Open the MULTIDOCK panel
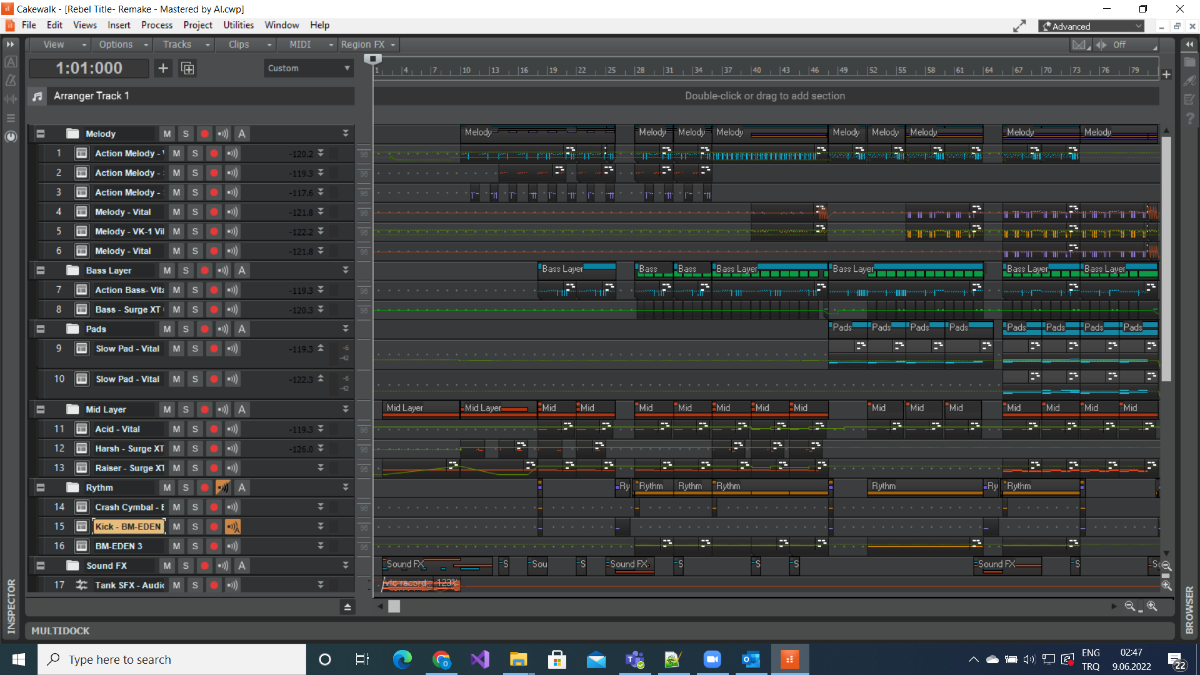The width and height of the screenshot is (1200, 675). [x=60, y=631]
